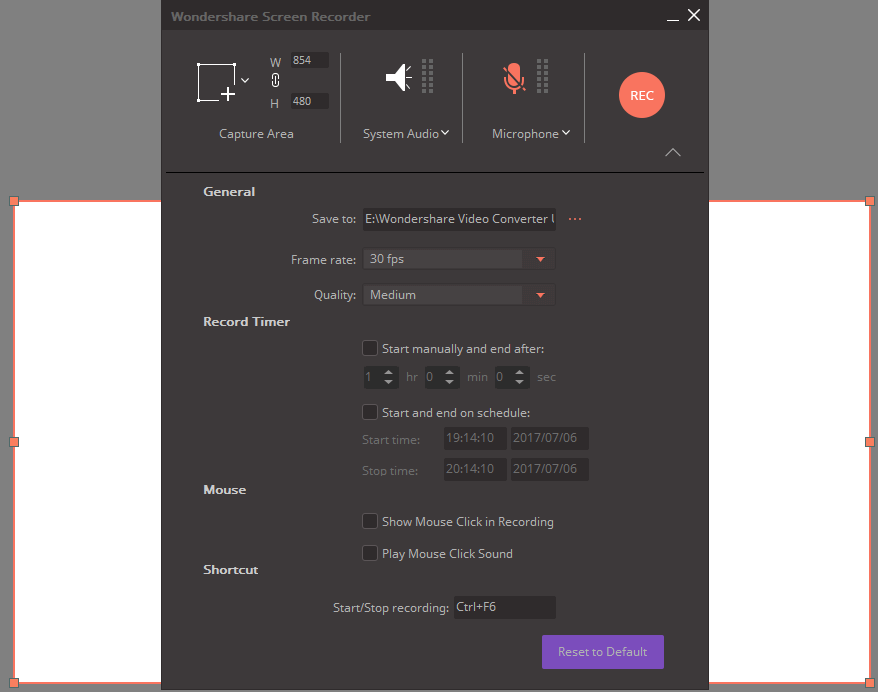Click the capture height field showing 480
The width and height of the screenshot is (878, 692).
pyautogui.click(x=310, y=101)
